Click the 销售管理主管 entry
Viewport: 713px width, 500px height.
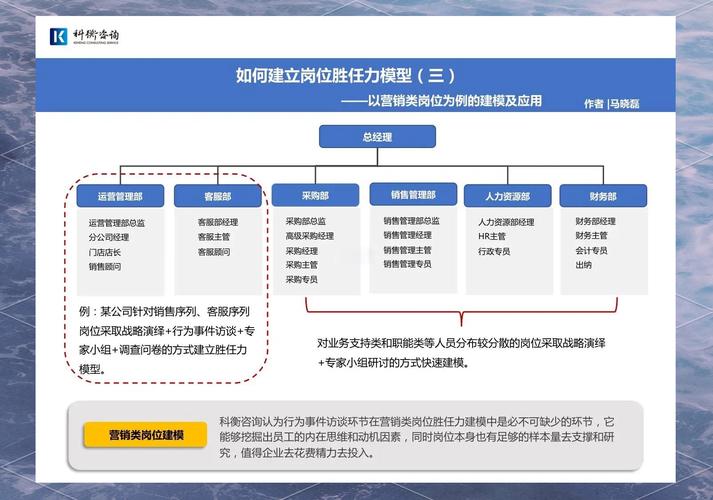tap(407, 250)
